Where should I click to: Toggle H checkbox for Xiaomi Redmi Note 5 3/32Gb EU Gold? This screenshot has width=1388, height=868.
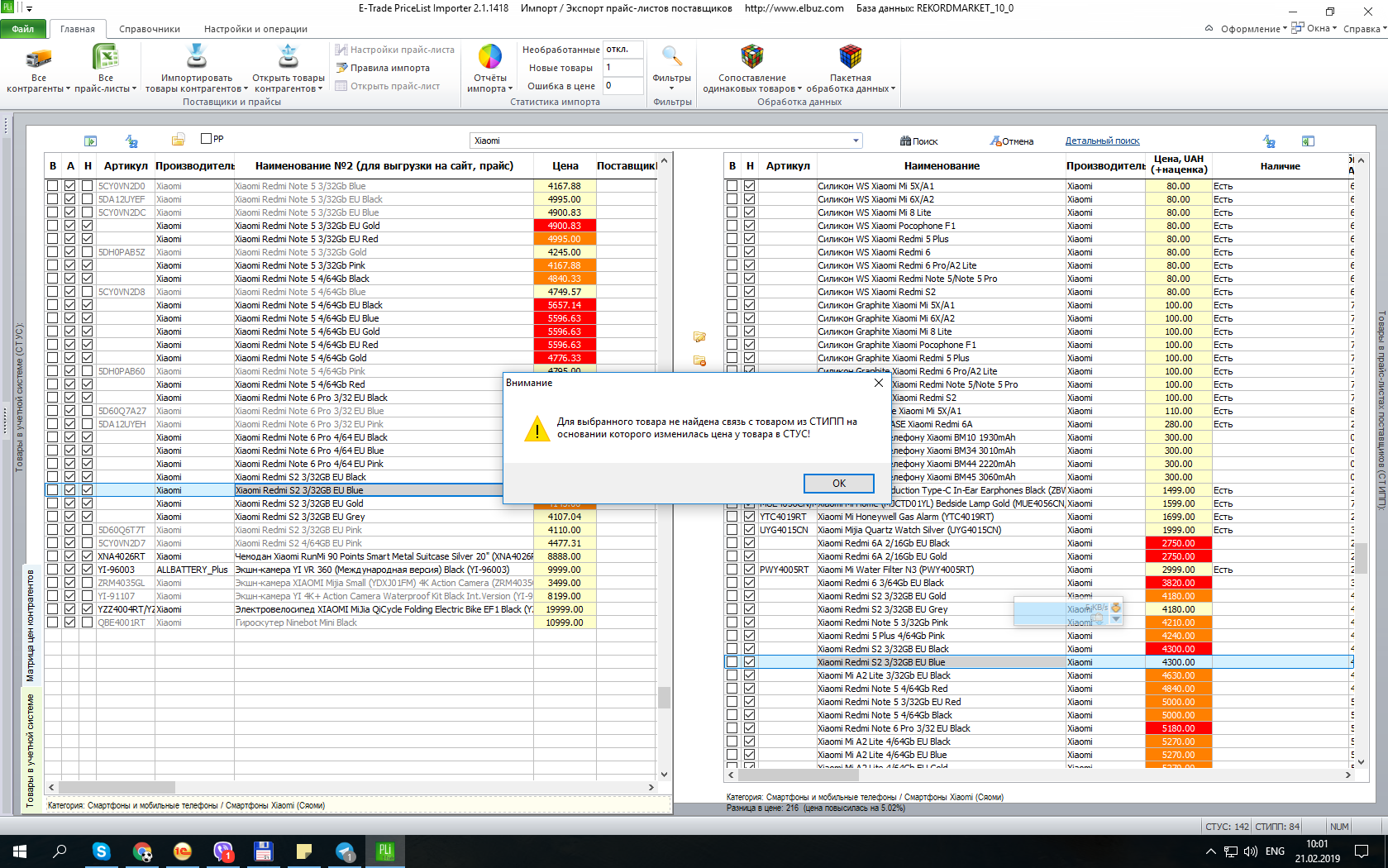[88, 226]
